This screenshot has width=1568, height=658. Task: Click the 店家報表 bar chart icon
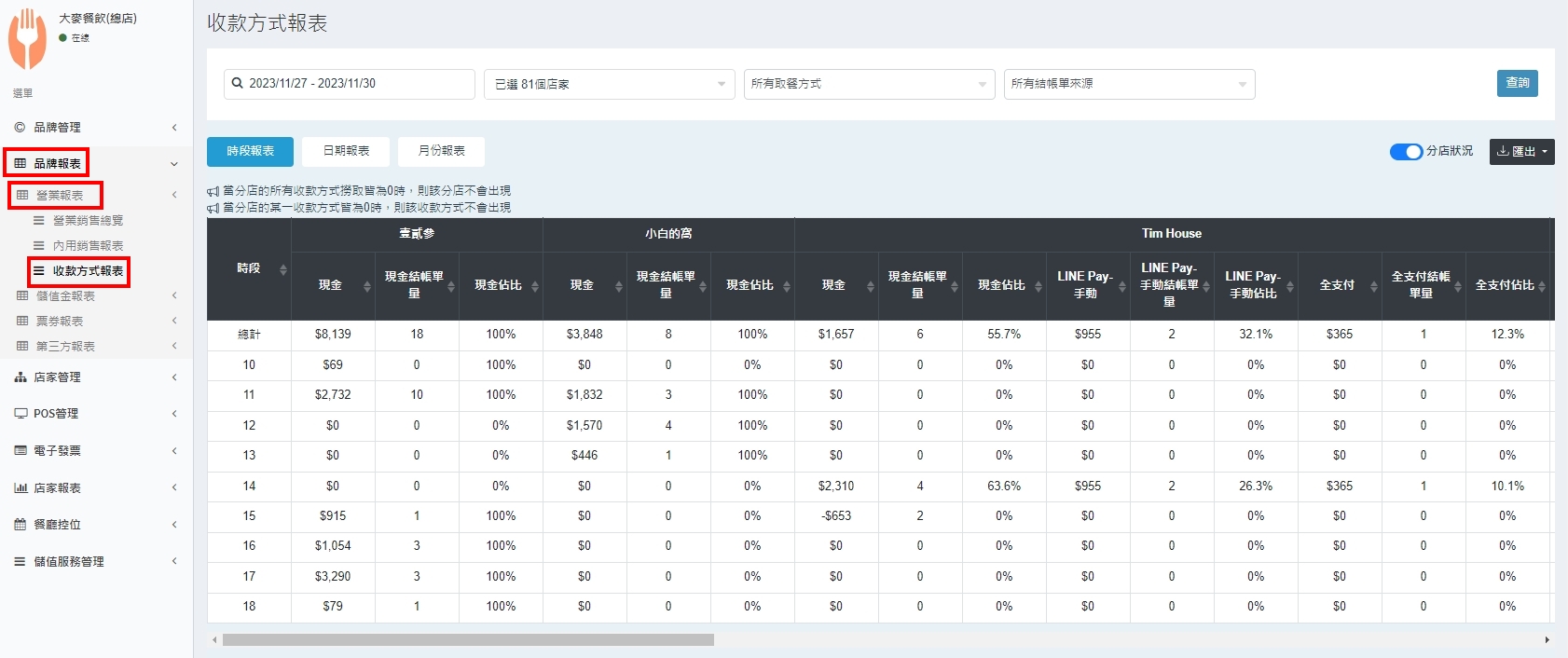(21, 488)
